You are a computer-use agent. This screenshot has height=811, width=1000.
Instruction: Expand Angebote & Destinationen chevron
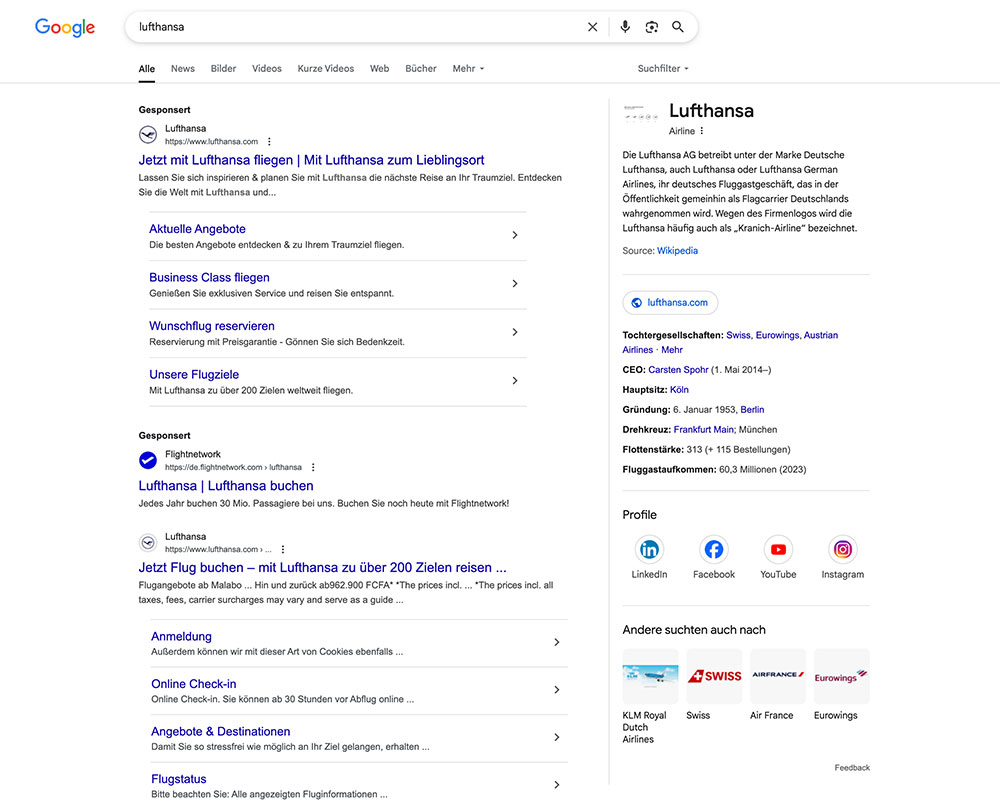coord(557,737)
